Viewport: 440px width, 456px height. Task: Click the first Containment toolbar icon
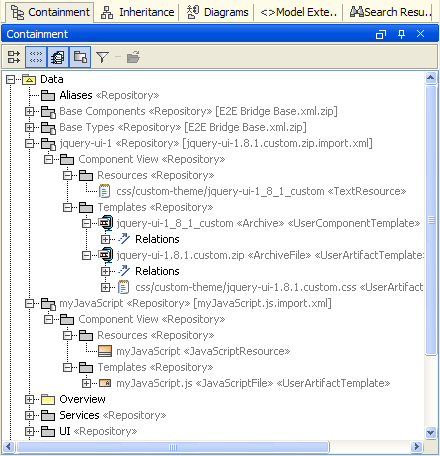point(14,57)
